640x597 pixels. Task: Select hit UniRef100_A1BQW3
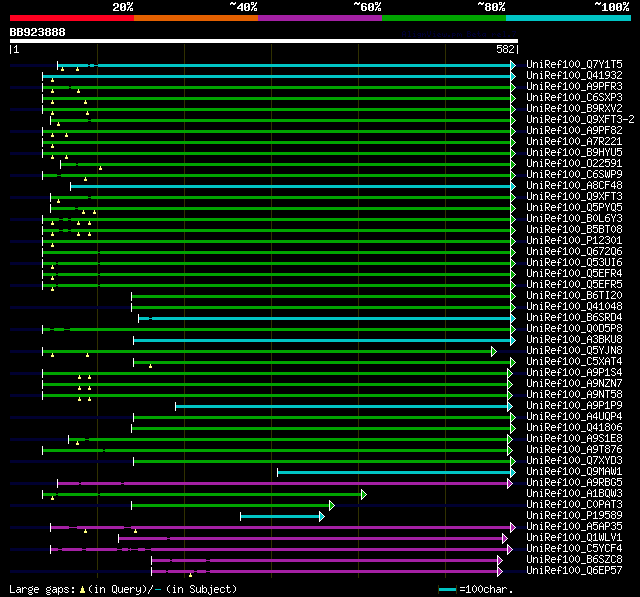pos(574,494)
